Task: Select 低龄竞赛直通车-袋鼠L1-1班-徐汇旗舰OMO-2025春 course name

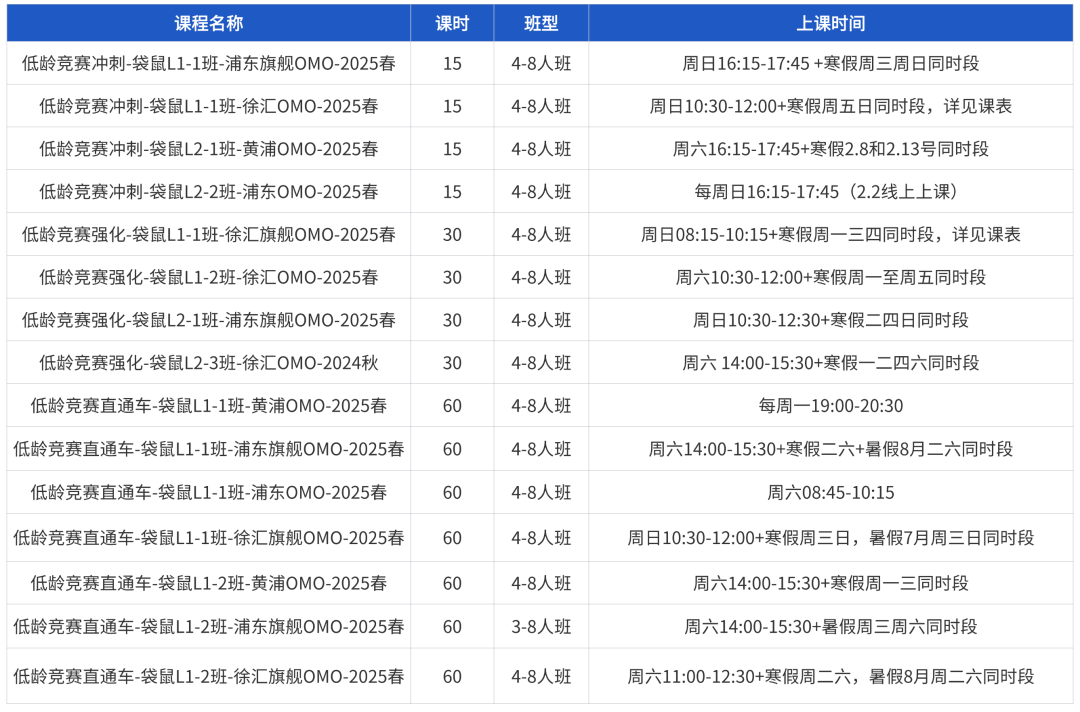Action: (x=209, y=538)
